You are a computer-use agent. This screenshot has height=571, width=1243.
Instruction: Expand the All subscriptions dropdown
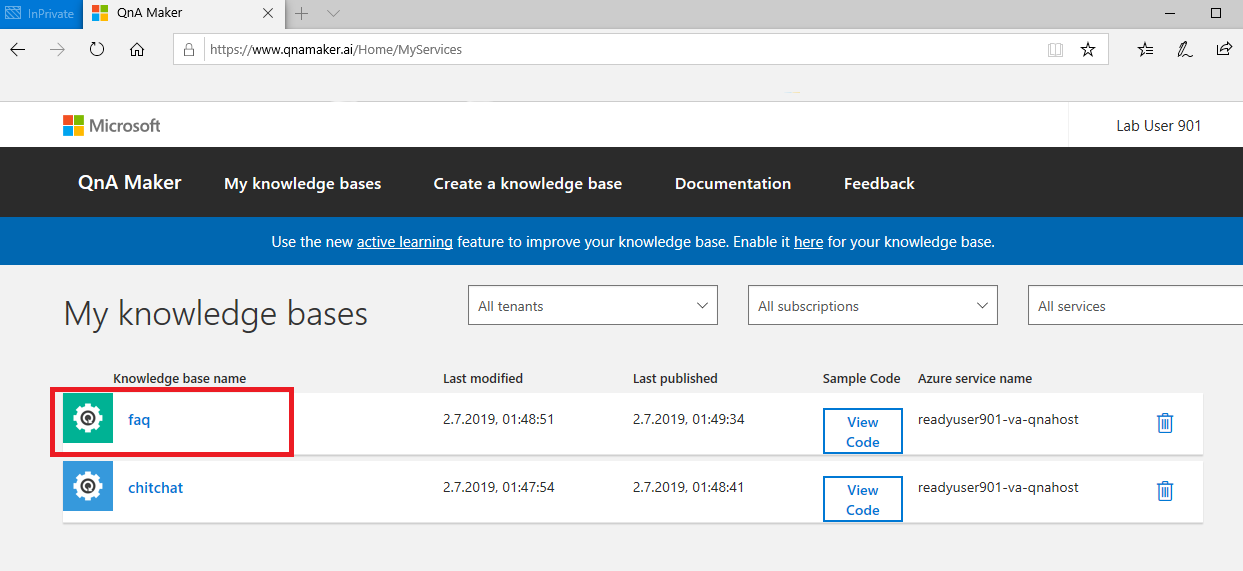[873, 305]
